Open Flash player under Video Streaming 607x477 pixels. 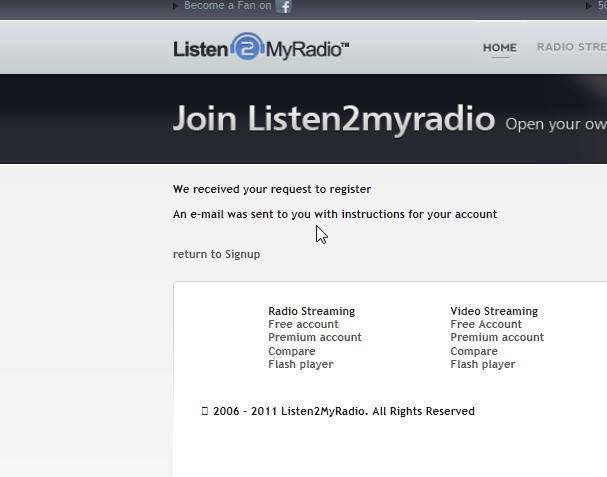tap(483, 364)
